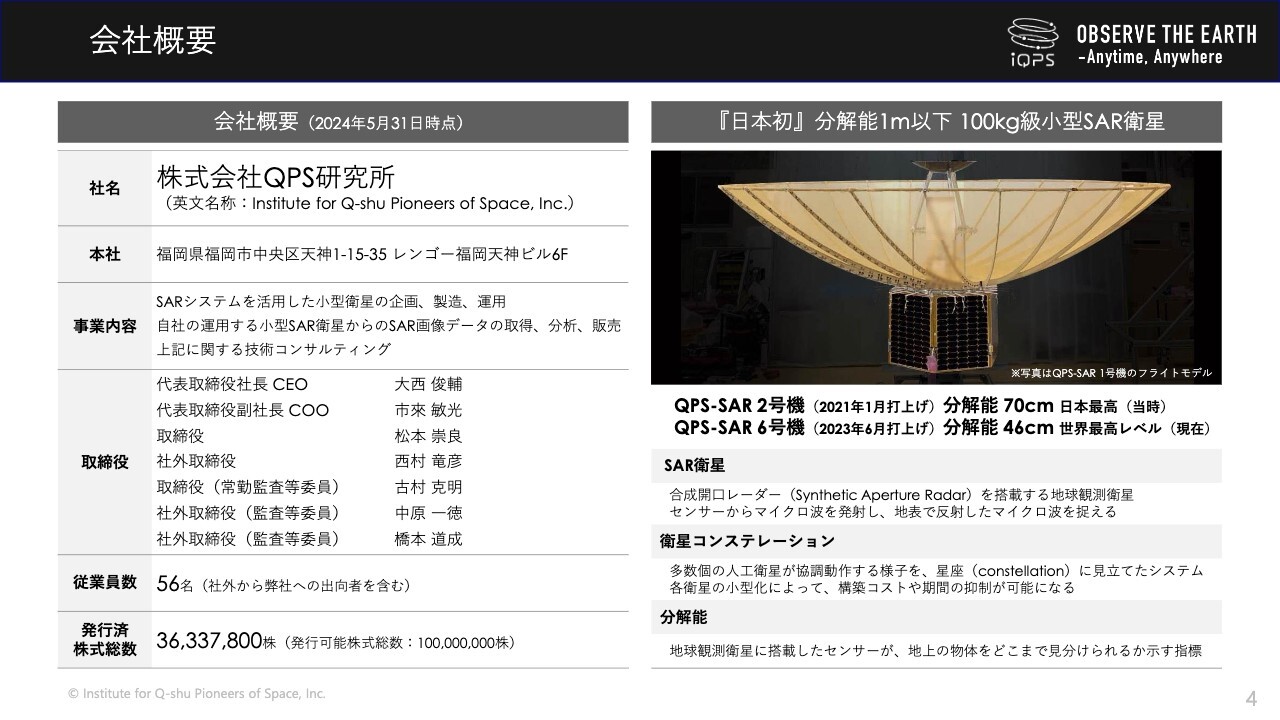Click the 本社 row label
Screen dimensions: 1280x720
(x=103, y=254)
